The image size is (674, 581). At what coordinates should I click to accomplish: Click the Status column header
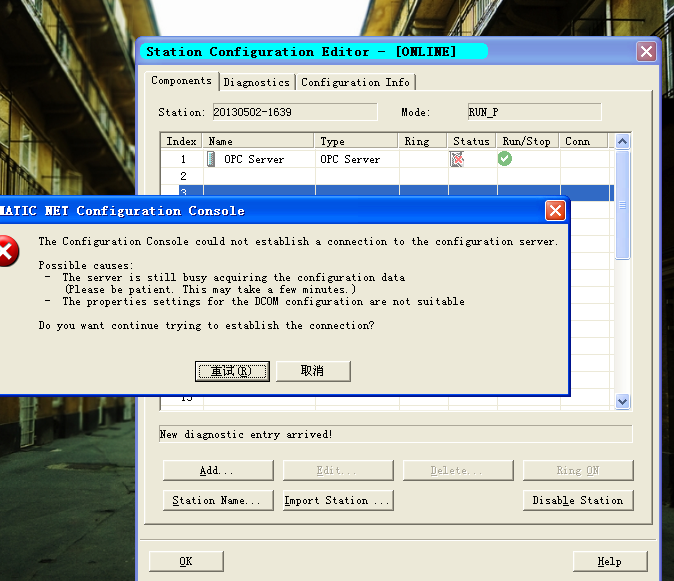(x=472, y=141)
